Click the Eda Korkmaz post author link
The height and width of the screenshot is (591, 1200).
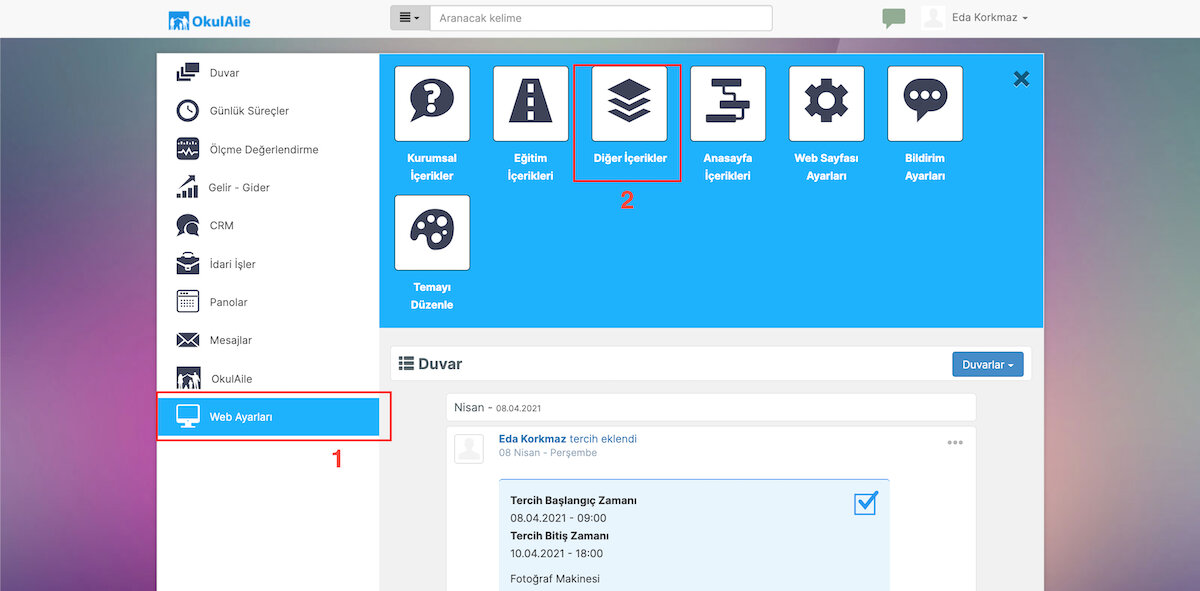[x=532, y=439]
